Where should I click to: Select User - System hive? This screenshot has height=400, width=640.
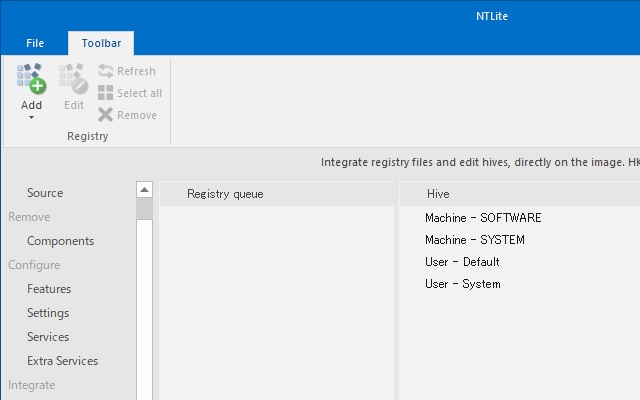[462, 284]
